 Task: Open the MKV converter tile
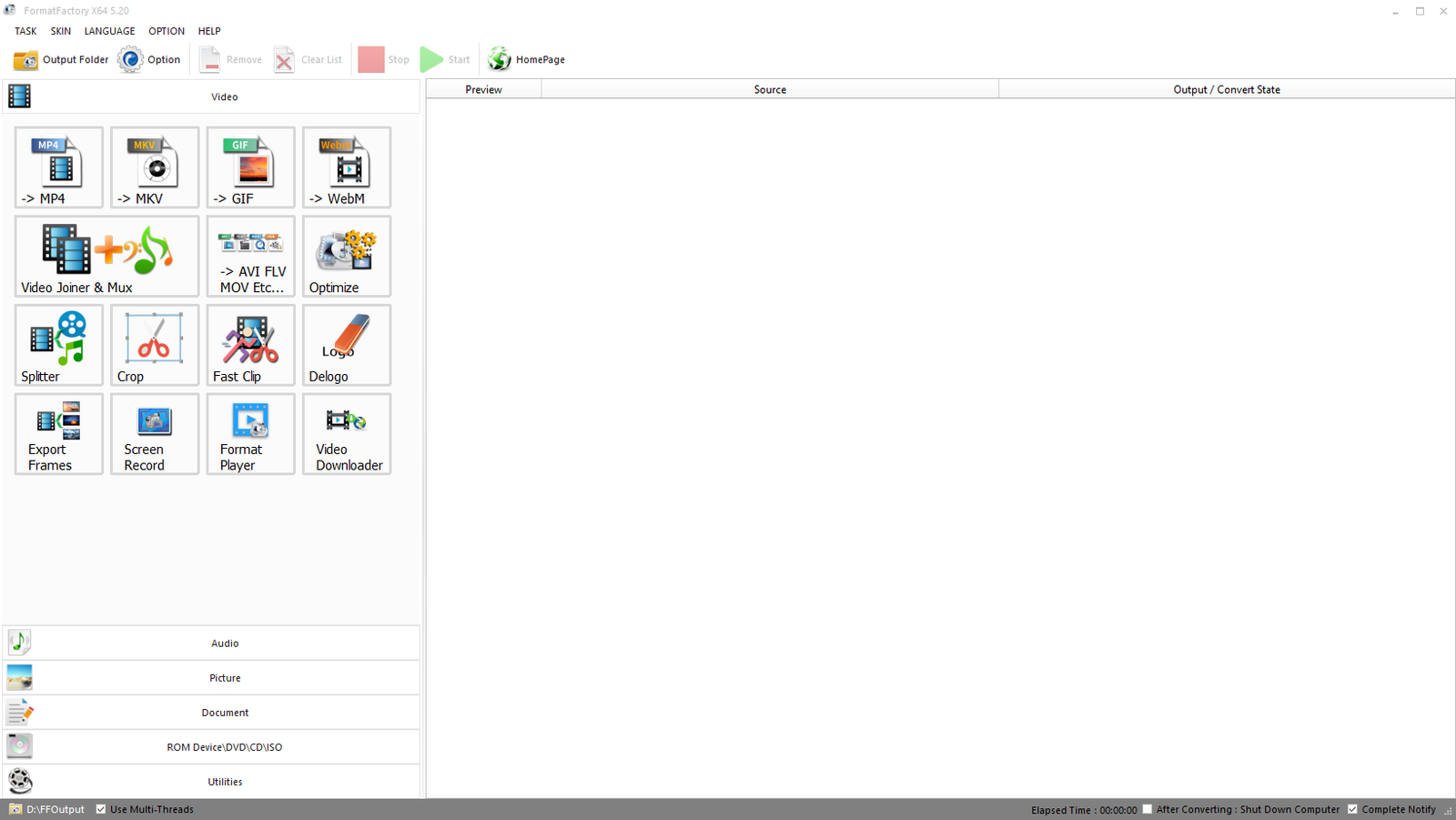155,167
